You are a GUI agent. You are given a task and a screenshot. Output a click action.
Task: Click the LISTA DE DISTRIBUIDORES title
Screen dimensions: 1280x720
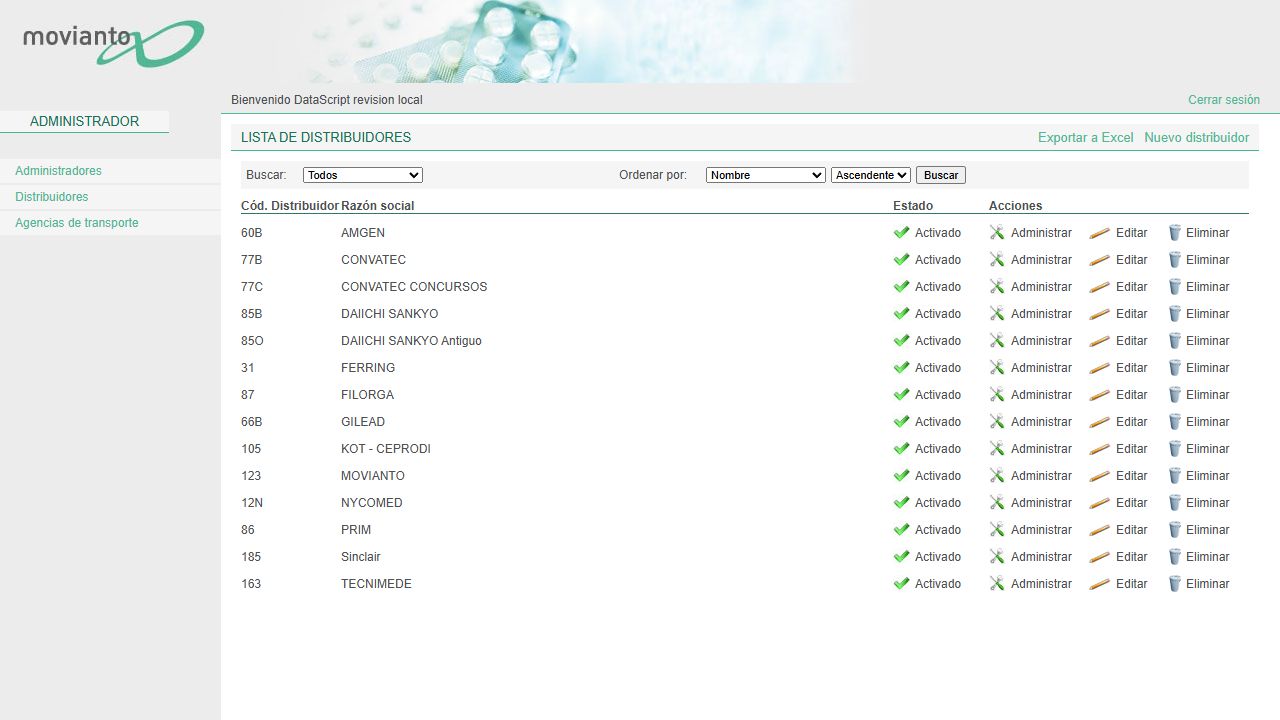tap(326, 138)
